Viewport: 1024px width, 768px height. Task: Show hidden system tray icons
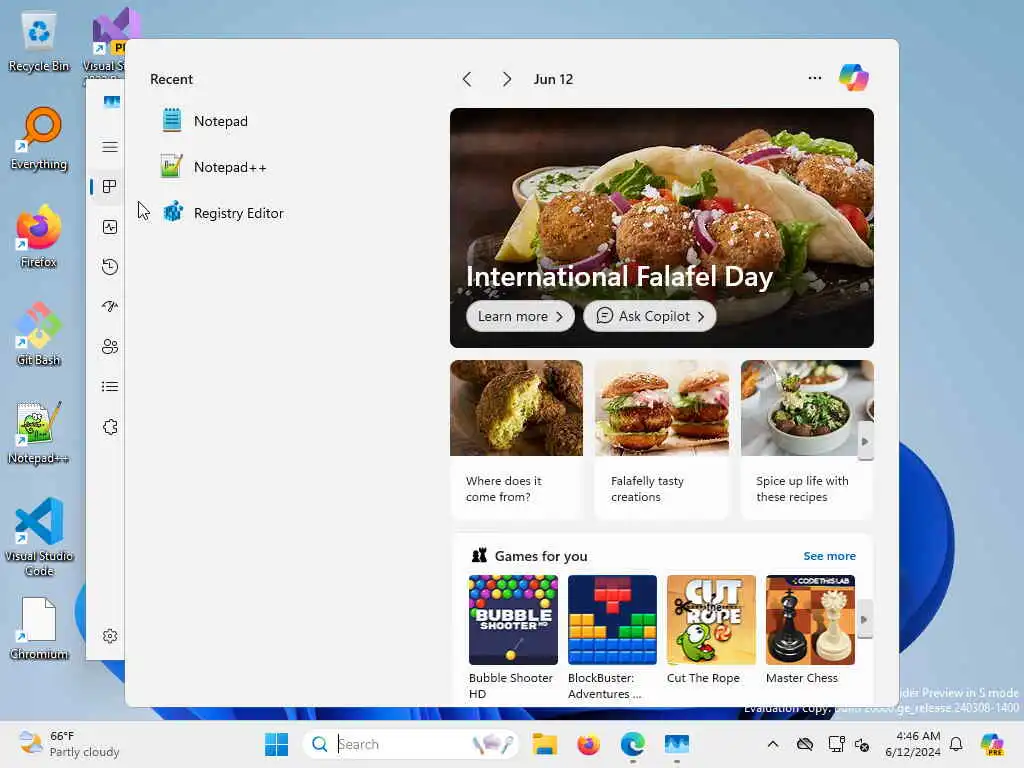point(773,744)
